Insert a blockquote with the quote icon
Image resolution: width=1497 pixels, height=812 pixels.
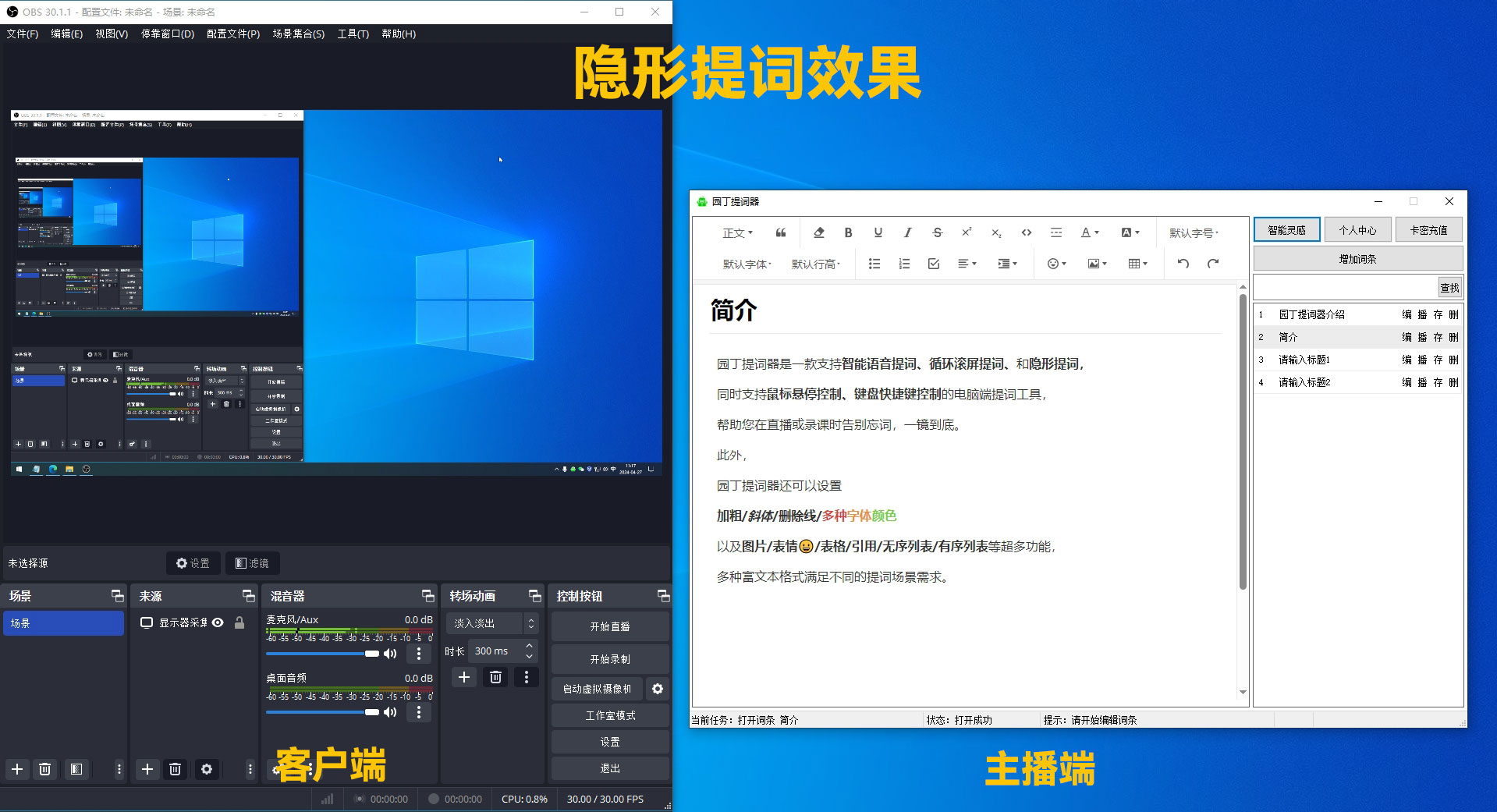(781, 232)
